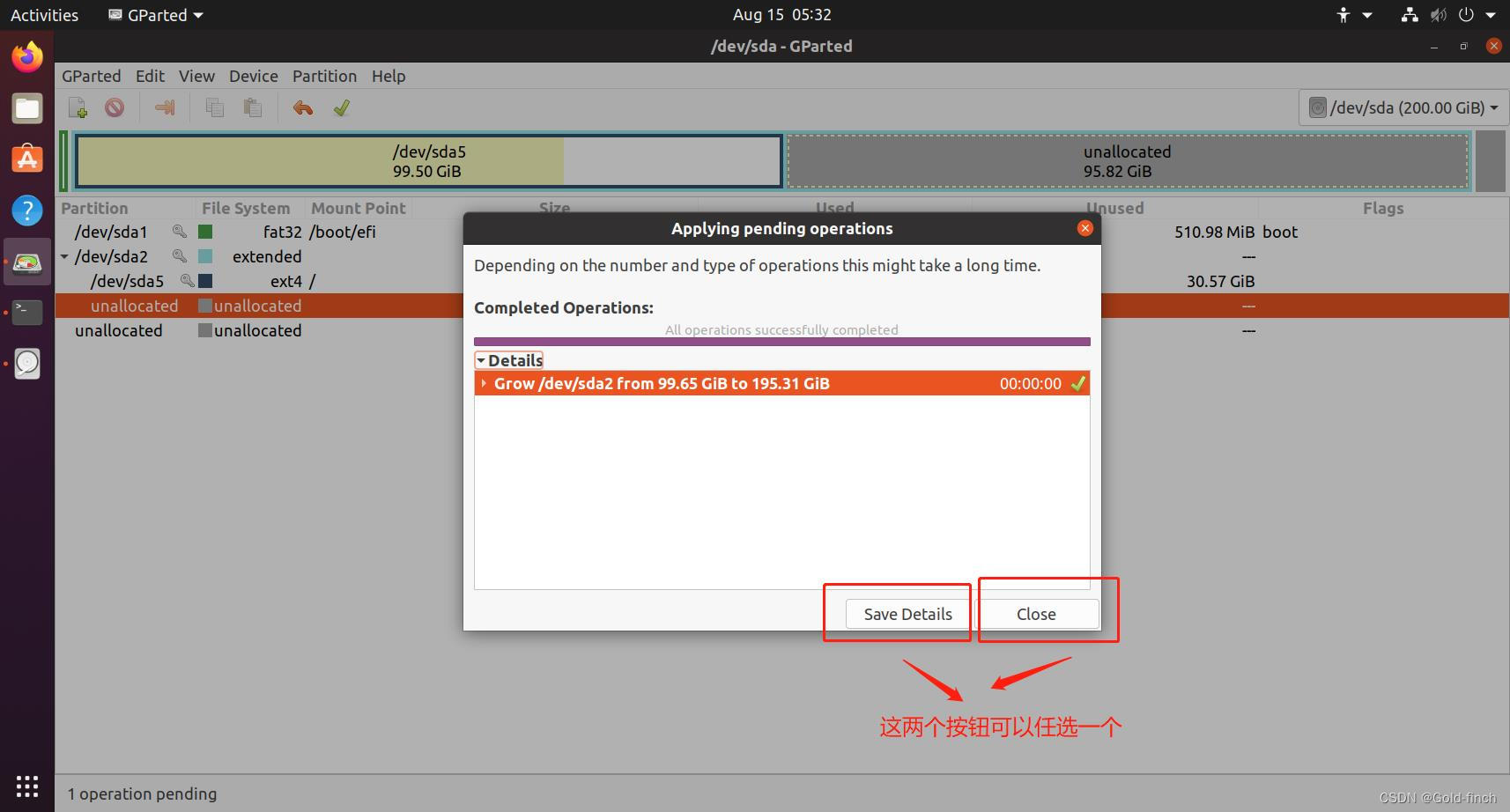Click the 30.57 GiB unused value
The width and height of the screenshot is (1510, 812).
point(1220,281)
